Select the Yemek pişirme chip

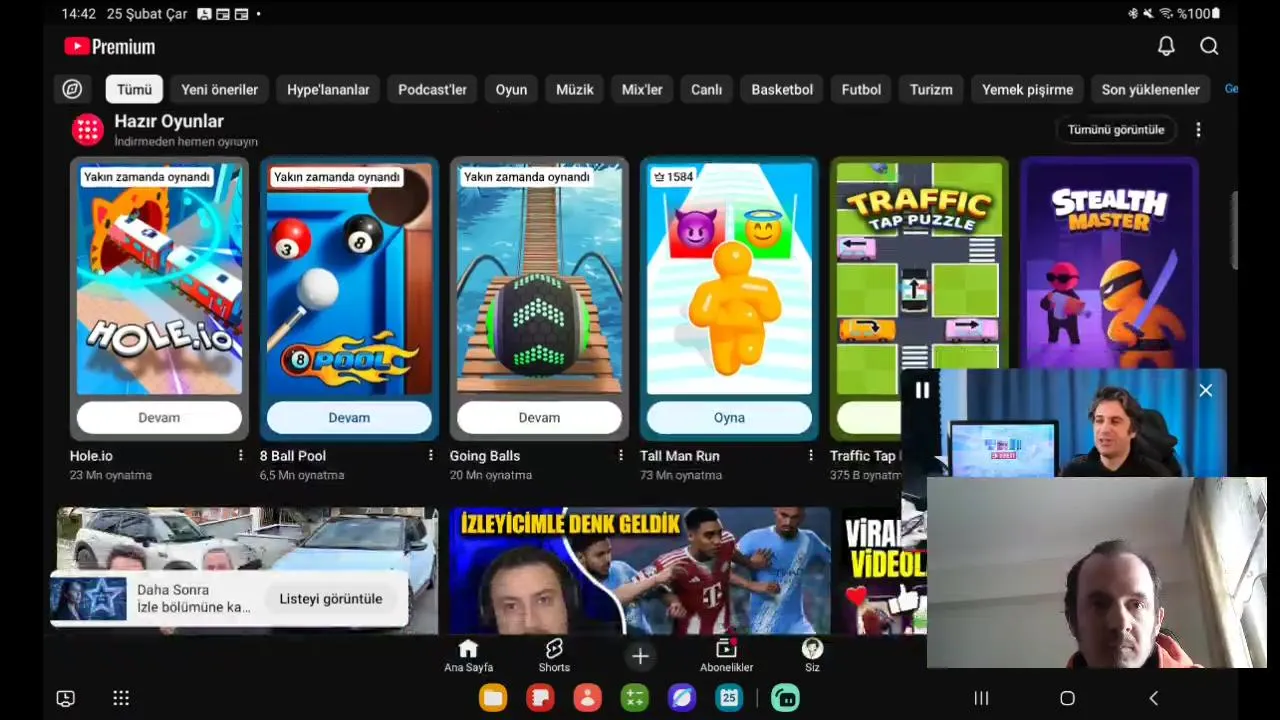(1027, 89)
